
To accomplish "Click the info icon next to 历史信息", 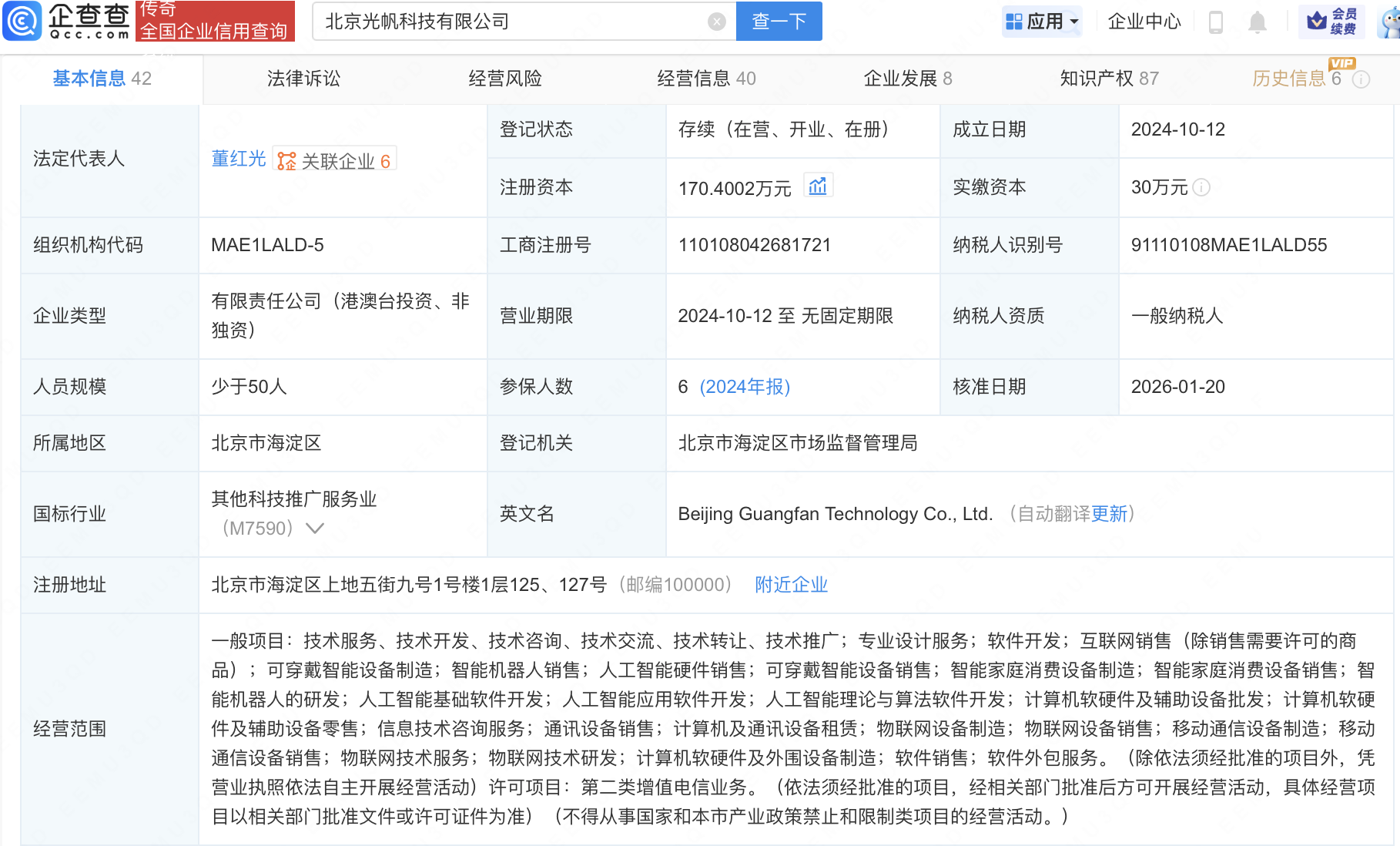I will [1361, 79].
